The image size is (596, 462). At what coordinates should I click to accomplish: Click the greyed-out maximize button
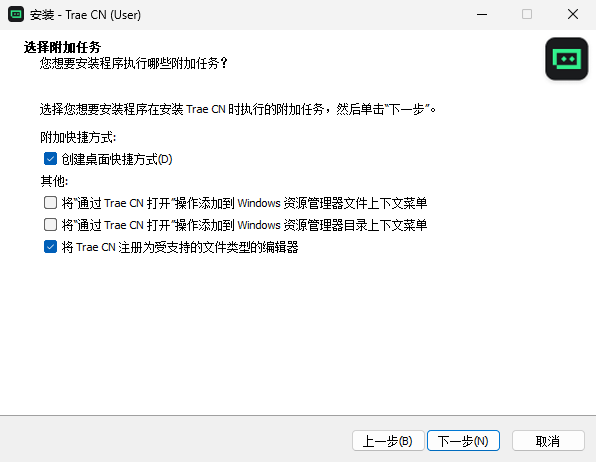point(527,14)
